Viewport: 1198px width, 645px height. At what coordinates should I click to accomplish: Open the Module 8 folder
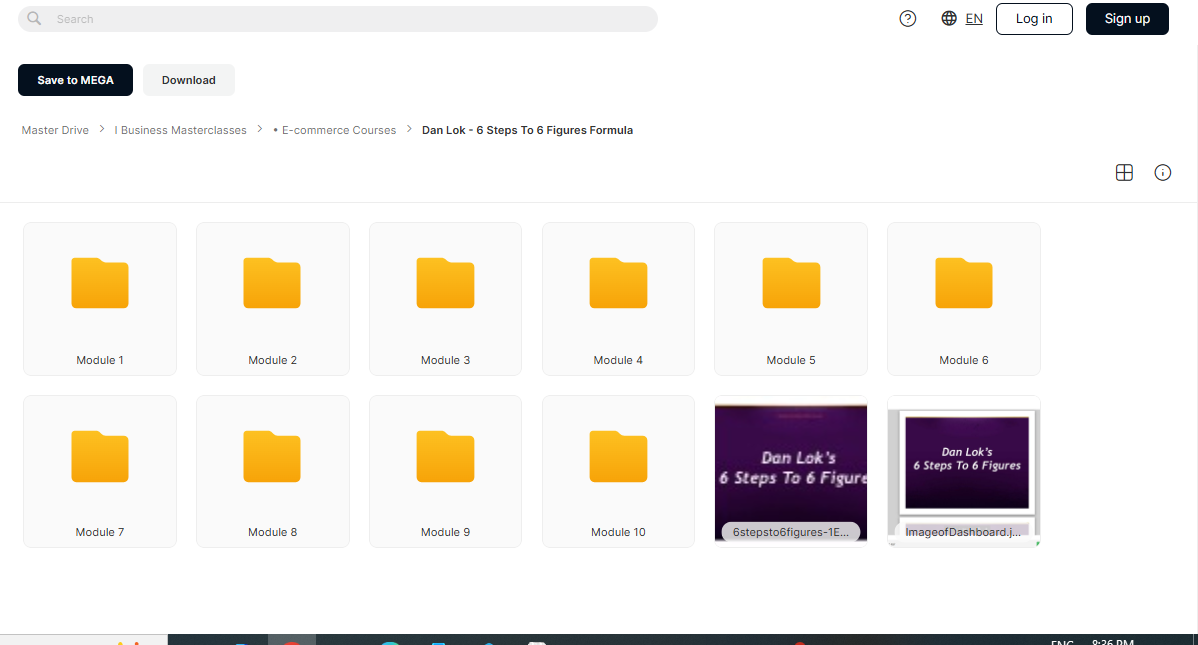click(273, 472)
